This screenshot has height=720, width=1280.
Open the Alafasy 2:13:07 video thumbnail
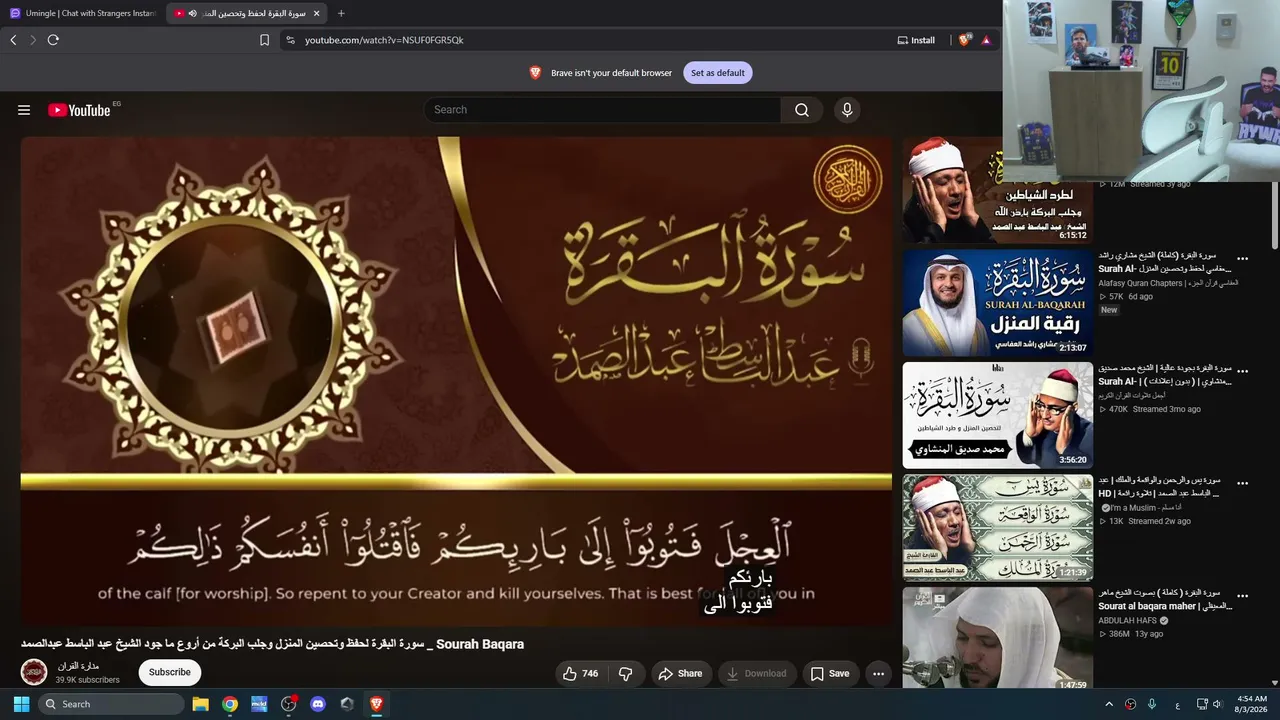coord(997,303)
